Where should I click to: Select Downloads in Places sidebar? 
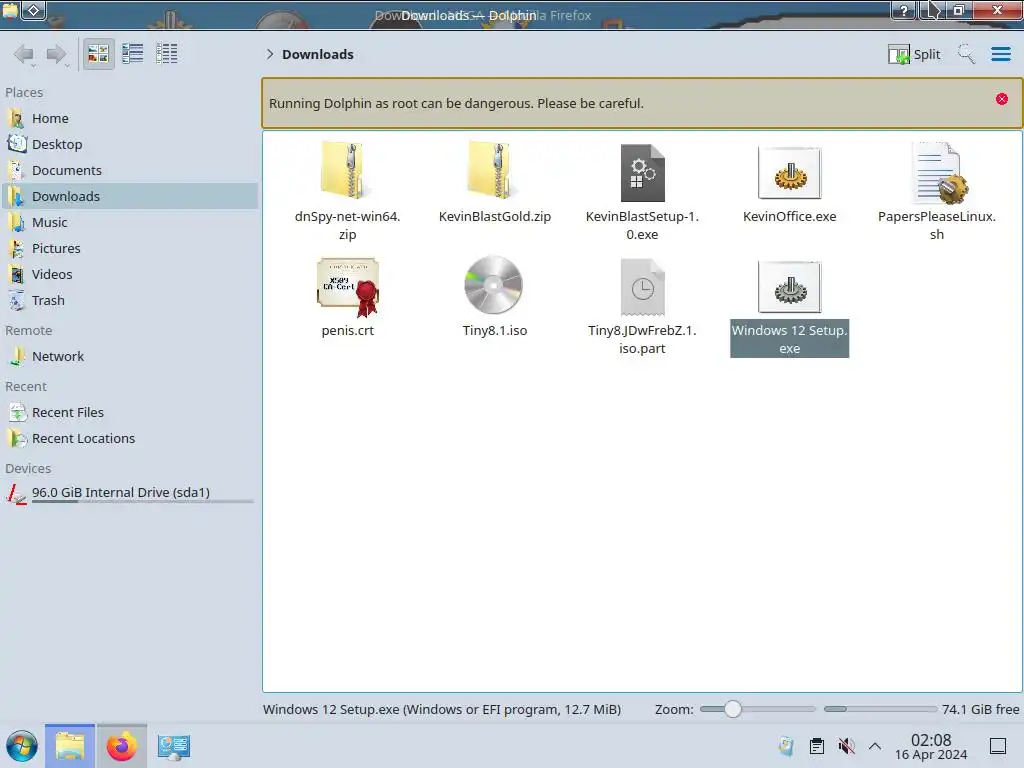tap(129, 197)
